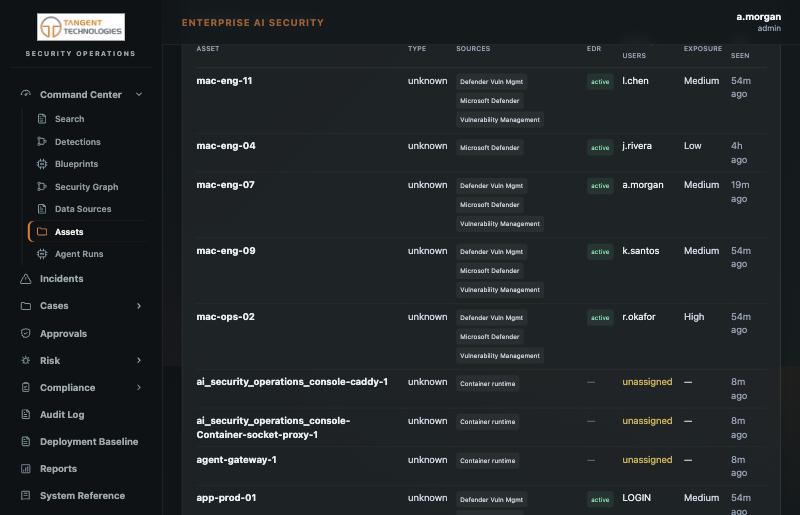The height and width of the screenshot is (515, 800).
Task: Click the Approvals shield icon
Action: coord(26,333)
